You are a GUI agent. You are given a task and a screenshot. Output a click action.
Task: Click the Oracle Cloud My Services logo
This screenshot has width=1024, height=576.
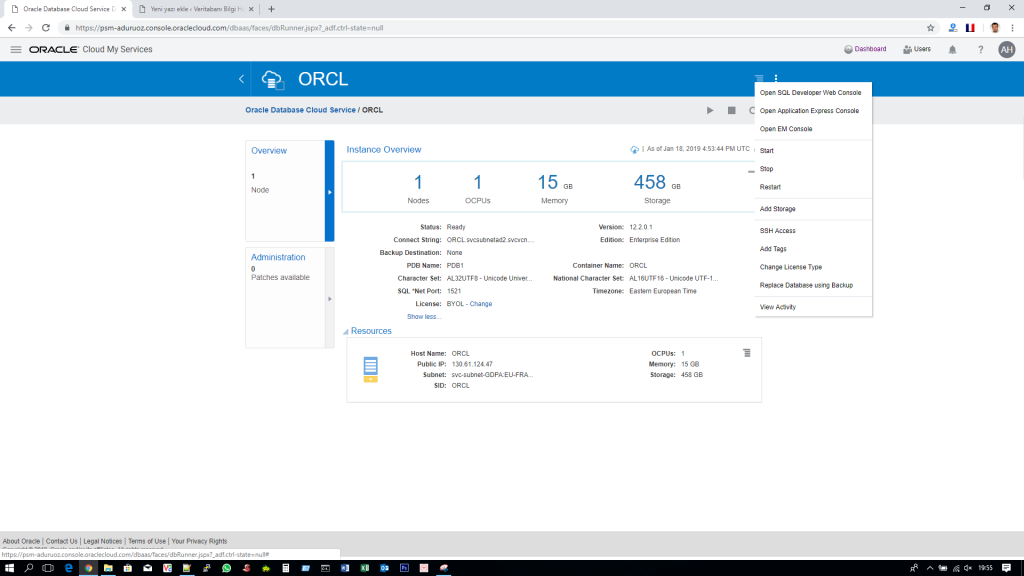(91, 50)
